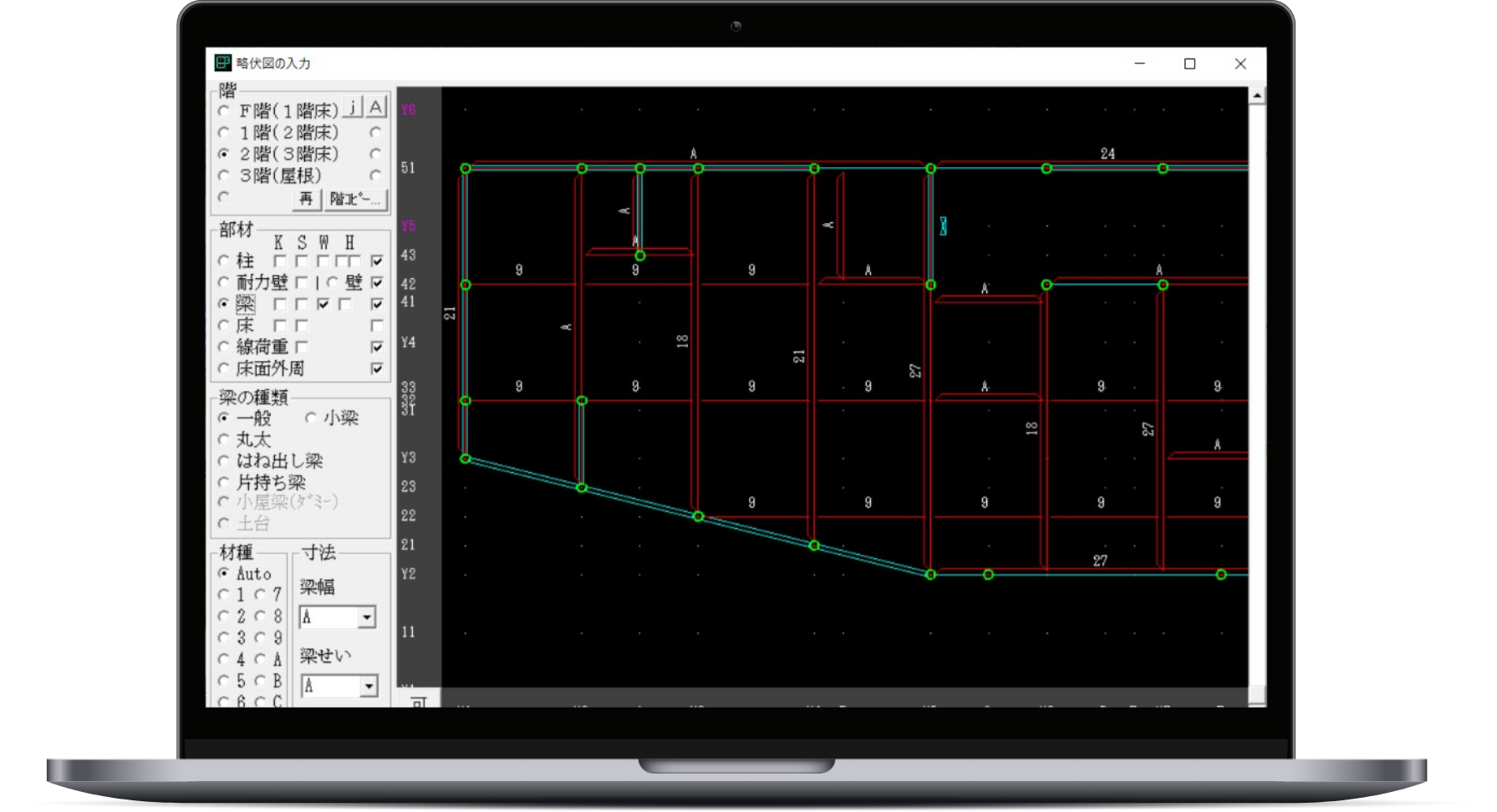
Task: Toggle 梁 row visibility checkbox at right
Action: tap(377, 304)
